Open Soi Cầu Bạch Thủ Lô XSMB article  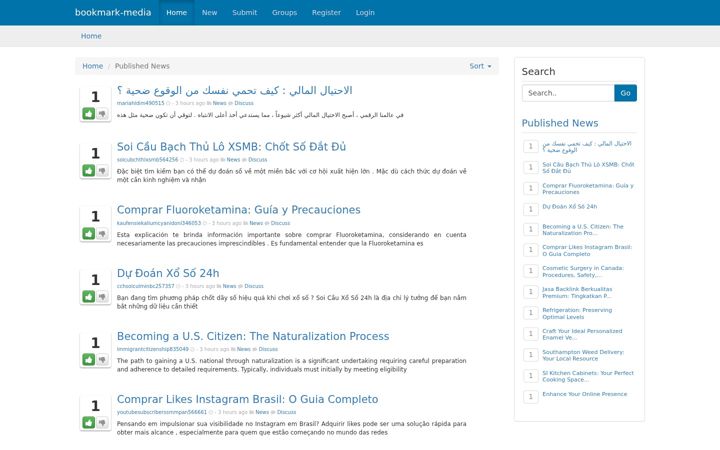click(x=231, y=147)
